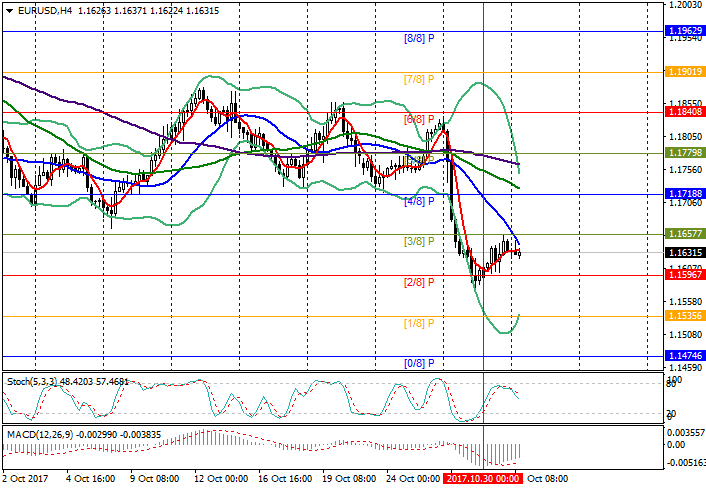This screenshot has height=490, width=706.
Task: Select the [0/8] P level label
Action: pos(420,363)
